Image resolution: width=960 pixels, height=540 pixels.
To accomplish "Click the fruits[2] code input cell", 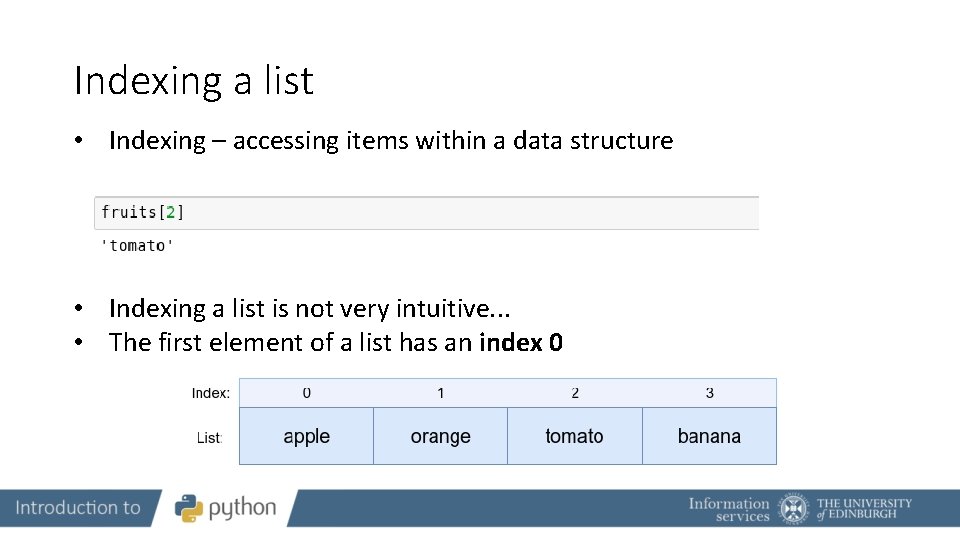I will click(426, 212).
